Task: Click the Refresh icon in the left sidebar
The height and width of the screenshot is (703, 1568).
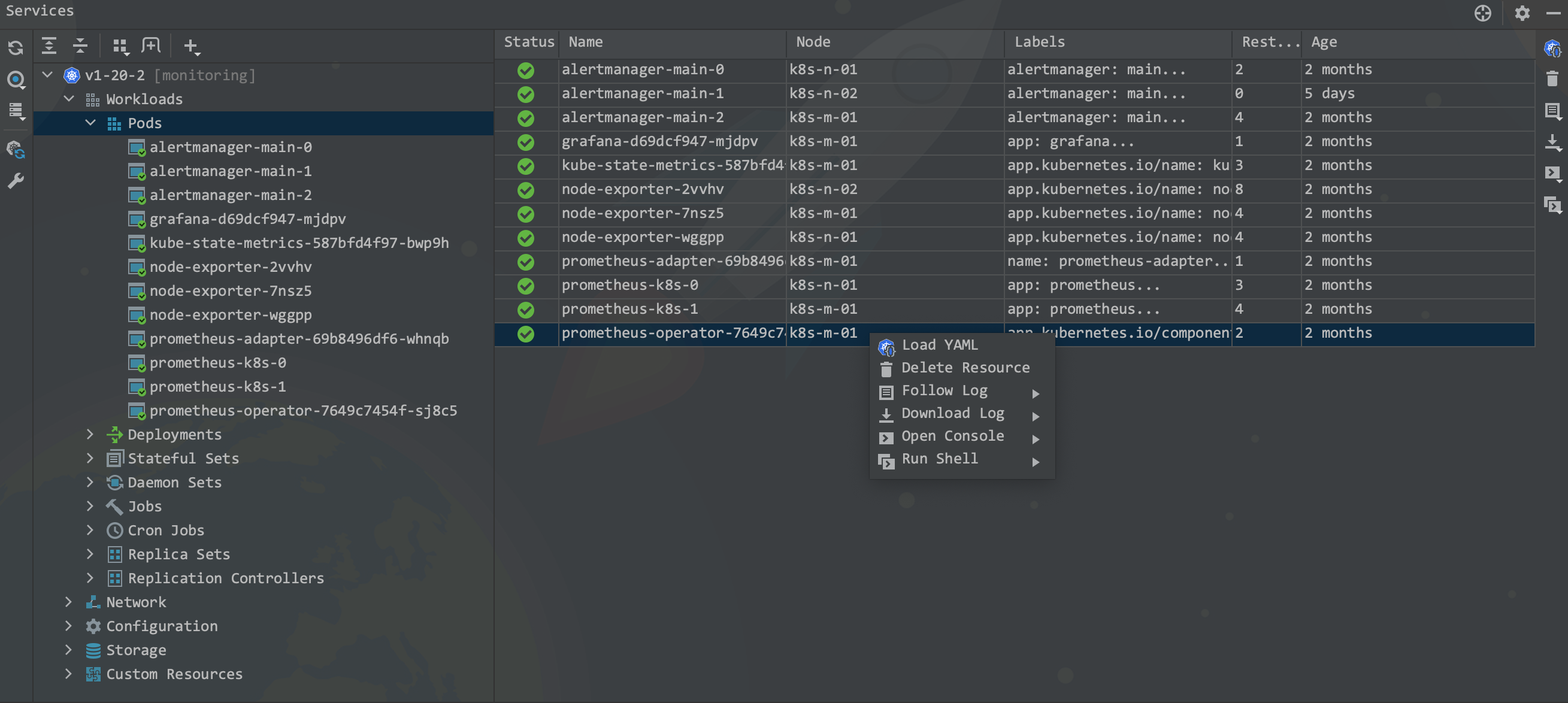Action: [x=16, y=47]
